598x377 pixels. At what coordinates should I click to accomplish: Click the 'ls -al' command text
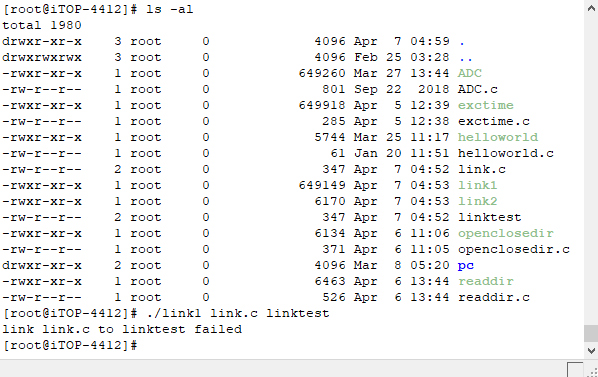click(x=170, y=9)
